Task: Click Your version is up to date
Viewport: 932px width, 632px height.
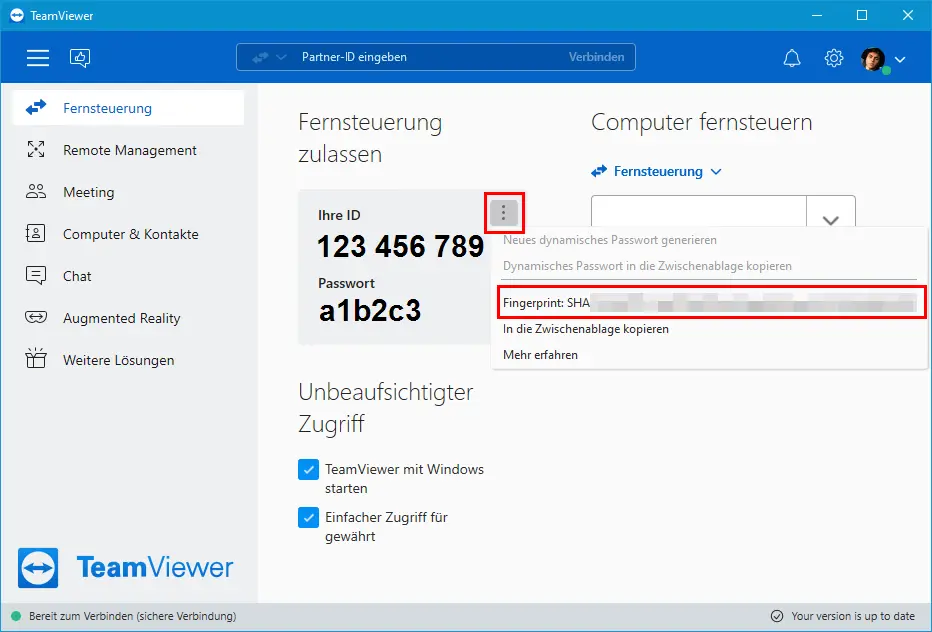Action: (x=853, y=616)
